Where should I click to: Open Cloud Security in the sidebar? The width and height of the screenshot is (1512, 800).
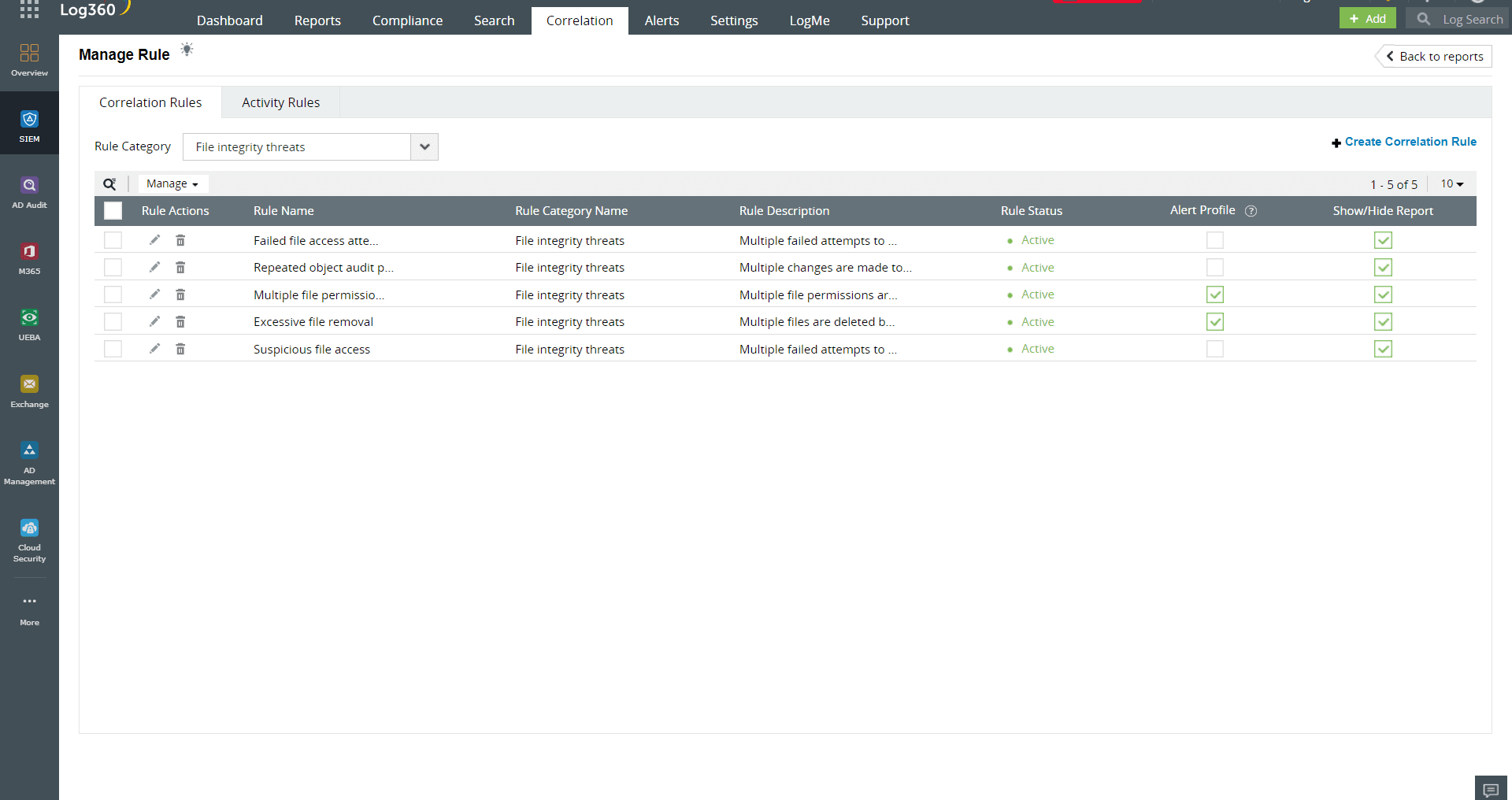(x=29, y=541)
